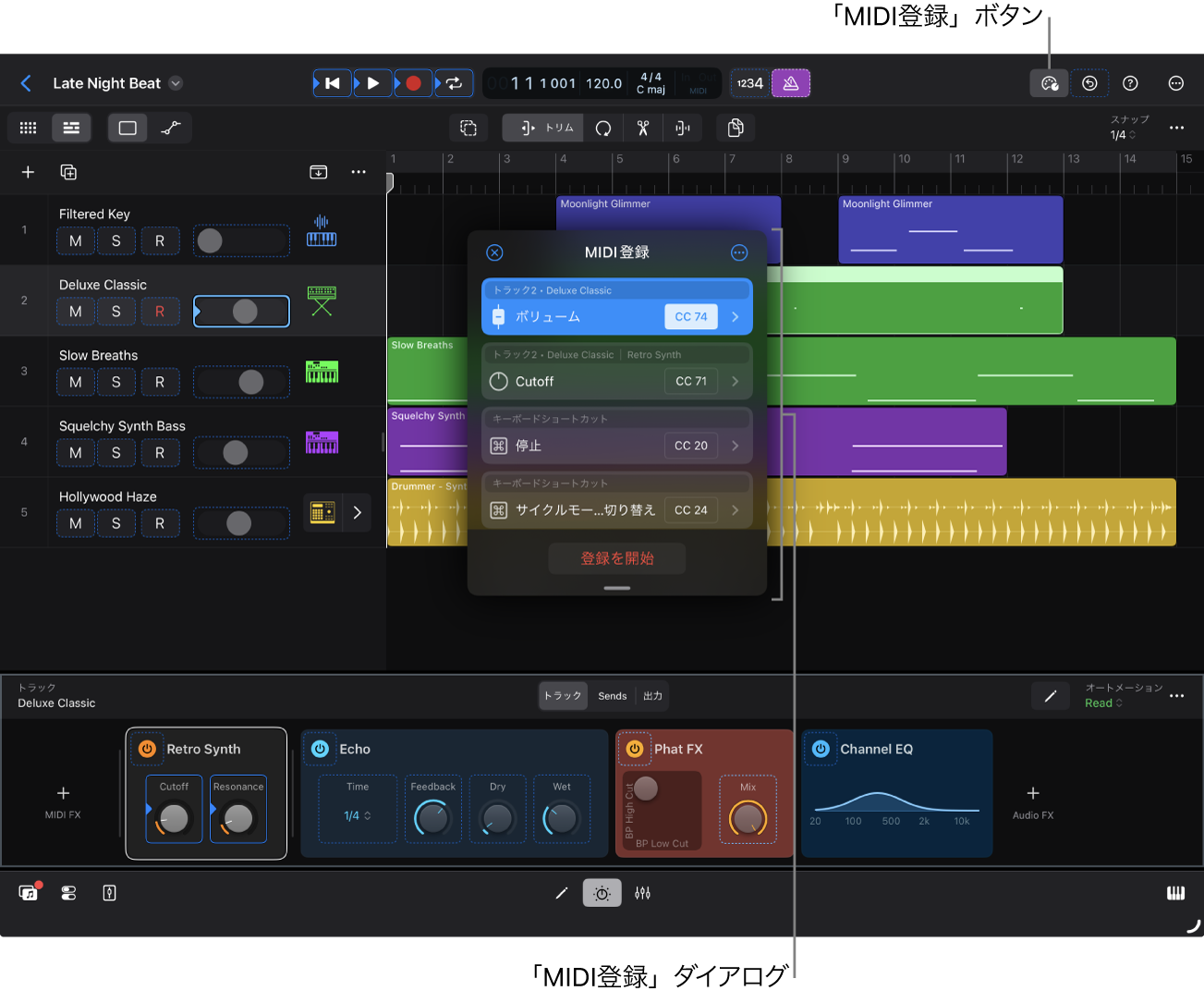The image size is (1204, 991).
Task: Power off the Echo plugin
Action: (x=321, y=749)
